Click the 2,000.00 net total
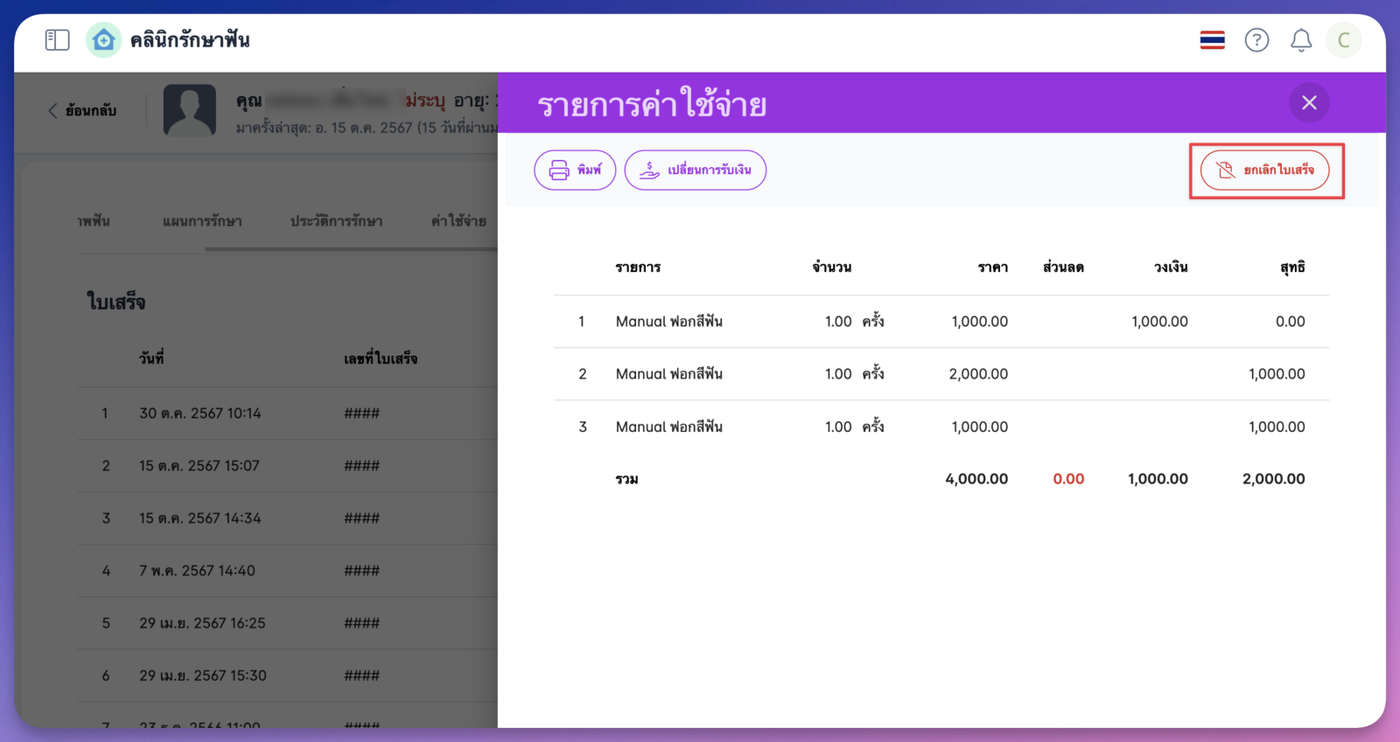The width and height of the screenshot is (1400, 742). [x=1273, y=479]
